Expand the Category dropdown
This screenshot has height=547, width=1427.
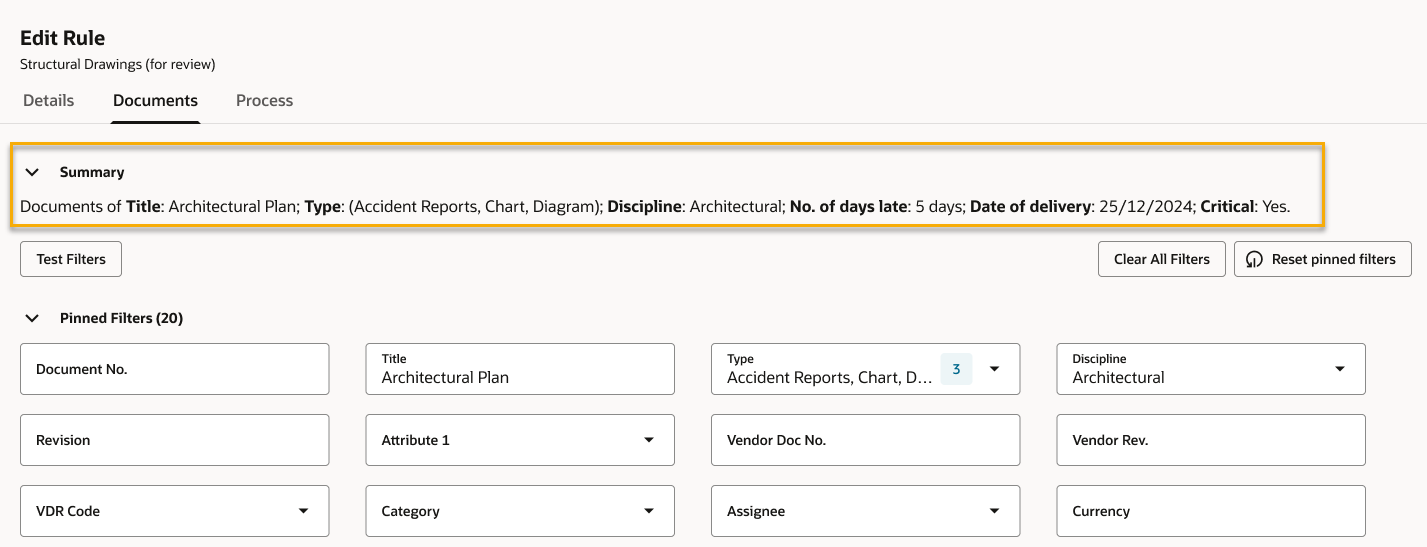[648, 511]
